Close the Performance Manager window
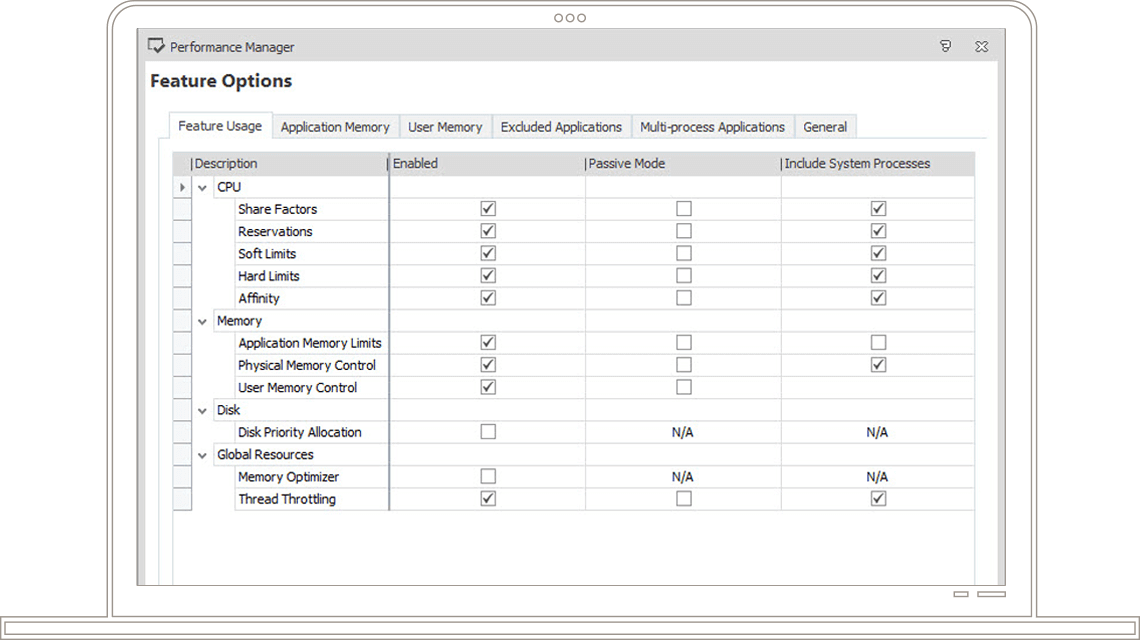Screen dimensions: 1140x640 tap(982, 46)
